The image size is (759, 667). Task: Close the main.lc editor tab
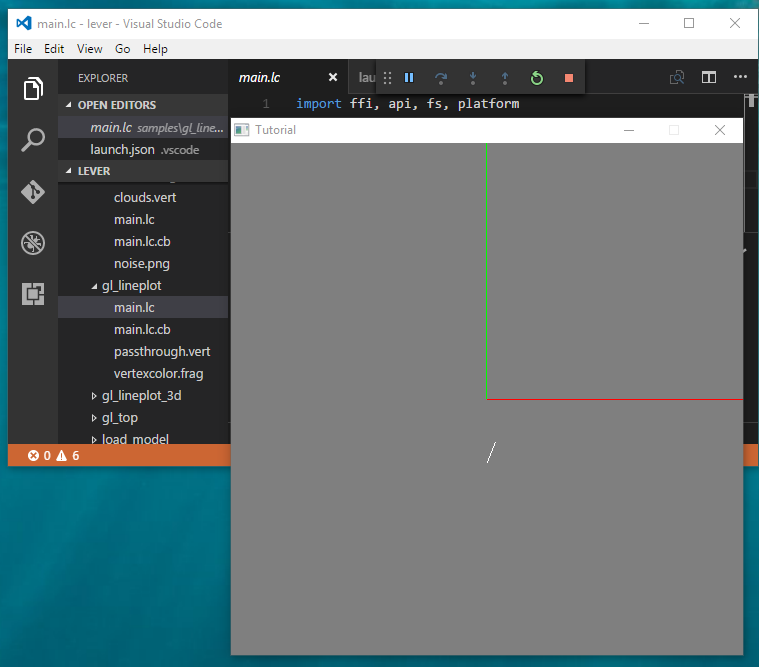[333, 77]
